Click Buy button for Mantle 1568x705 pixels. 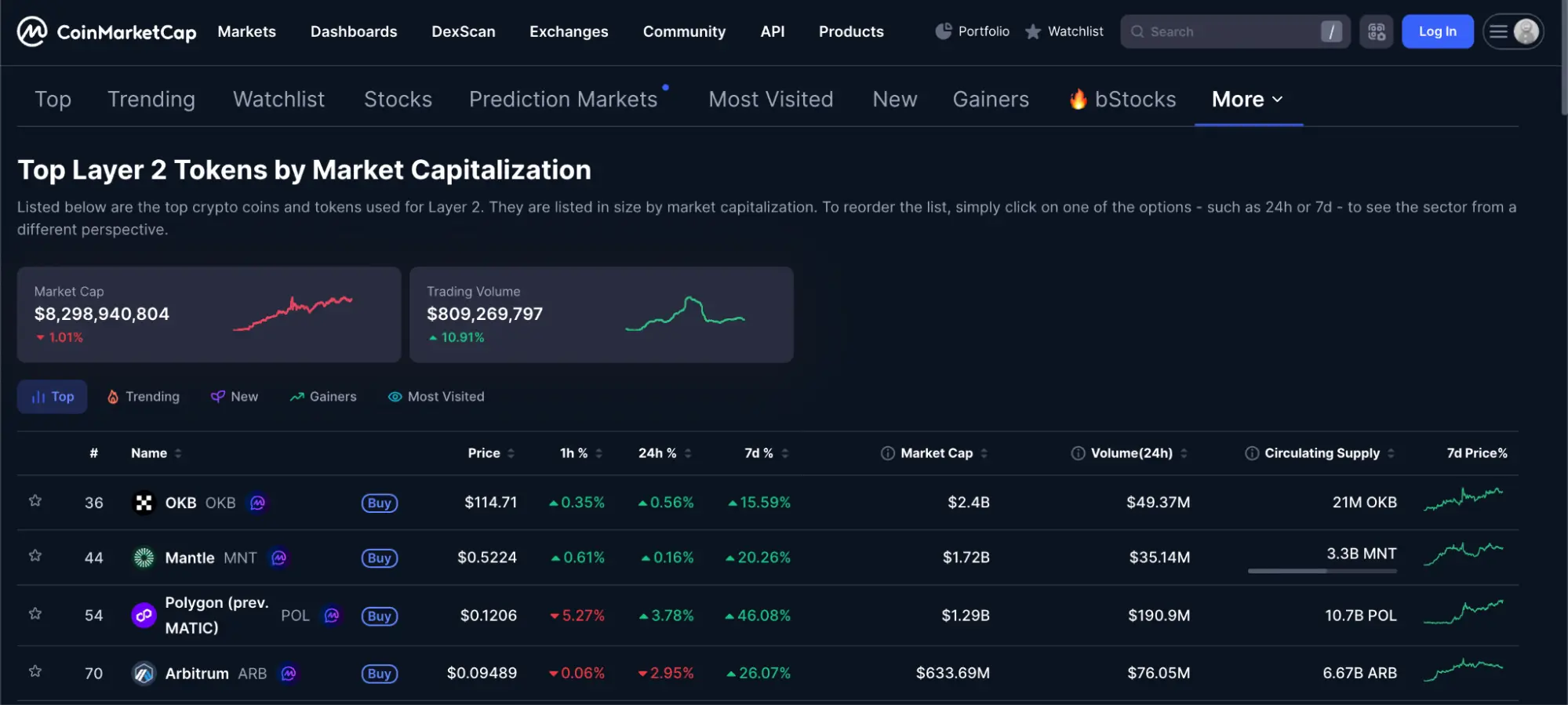tap(379, 558)
